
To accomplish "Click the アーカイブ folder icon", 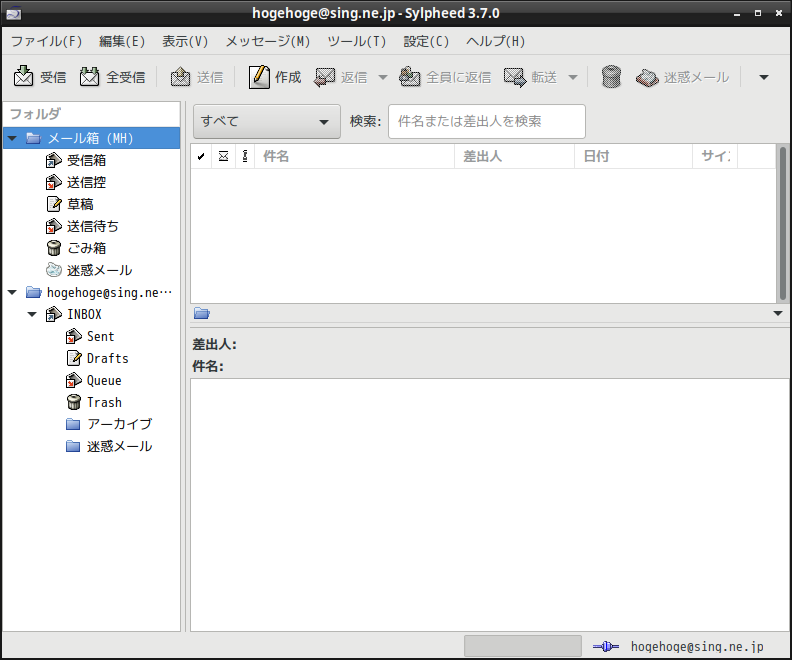I will coord(73,424).
